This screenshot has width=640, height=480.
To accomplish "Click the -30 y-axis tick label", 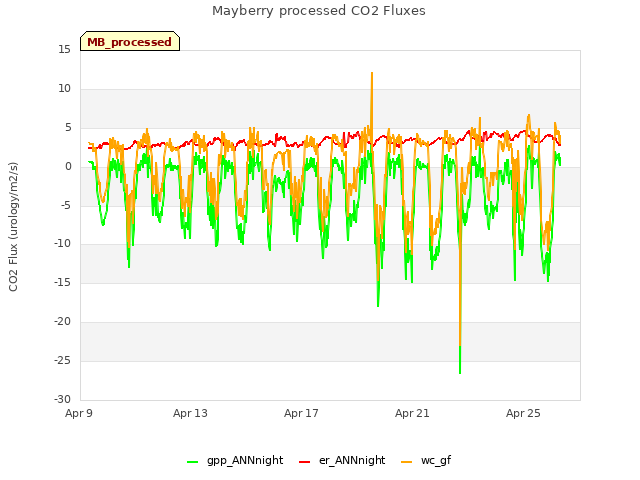I will (62, 399).
